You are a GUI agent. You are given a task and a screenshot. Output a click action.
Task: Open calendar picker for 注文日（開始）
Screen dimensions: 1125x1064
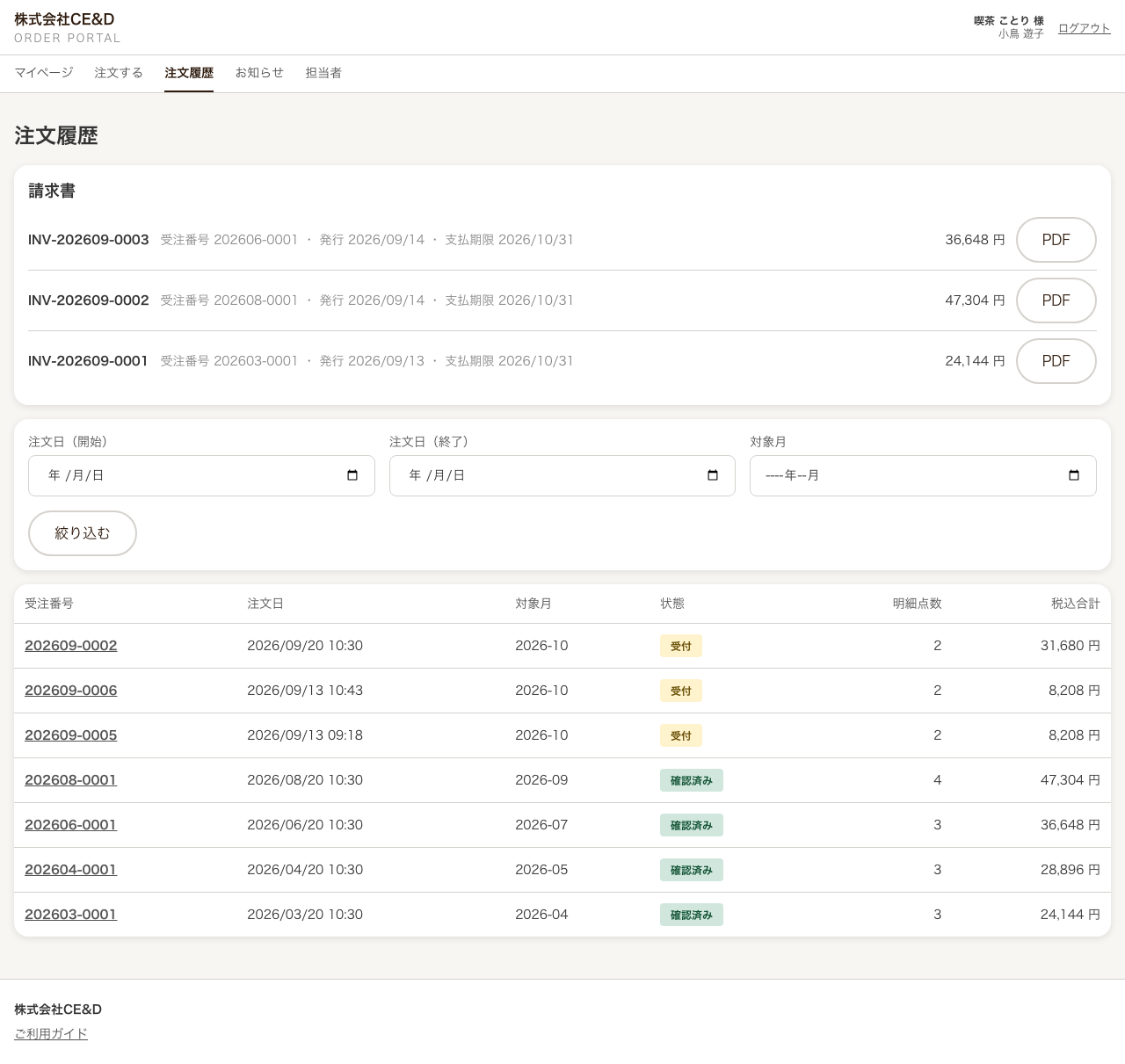[x=352, y=475]
